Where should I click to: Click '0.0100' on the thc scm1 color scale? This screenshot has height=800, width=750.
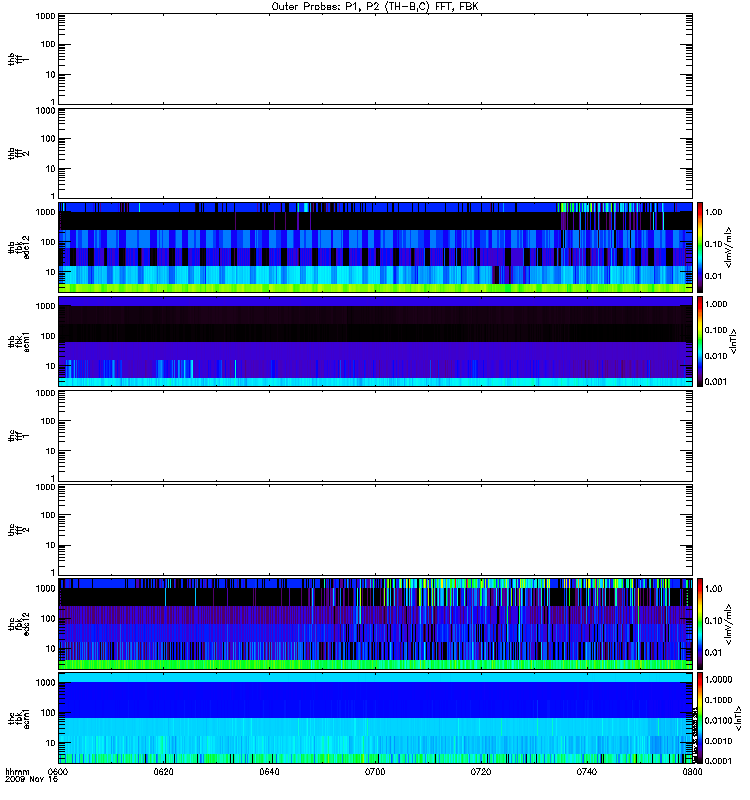[x=718, y=720]
